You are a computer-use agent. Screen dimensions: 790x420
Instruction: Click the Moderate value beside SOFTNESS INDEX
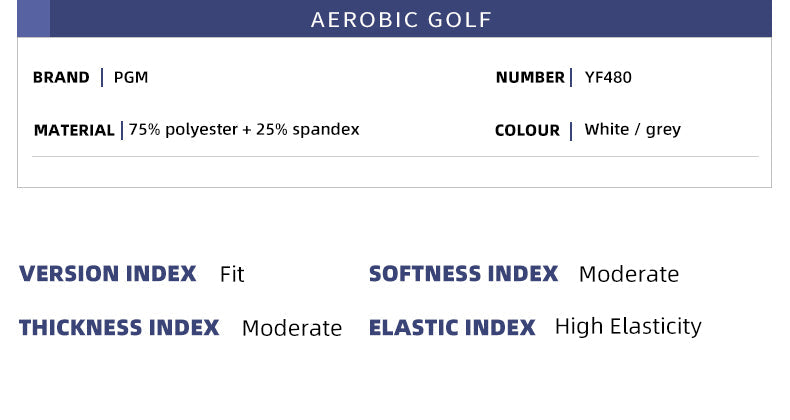[x=628, y=274]
